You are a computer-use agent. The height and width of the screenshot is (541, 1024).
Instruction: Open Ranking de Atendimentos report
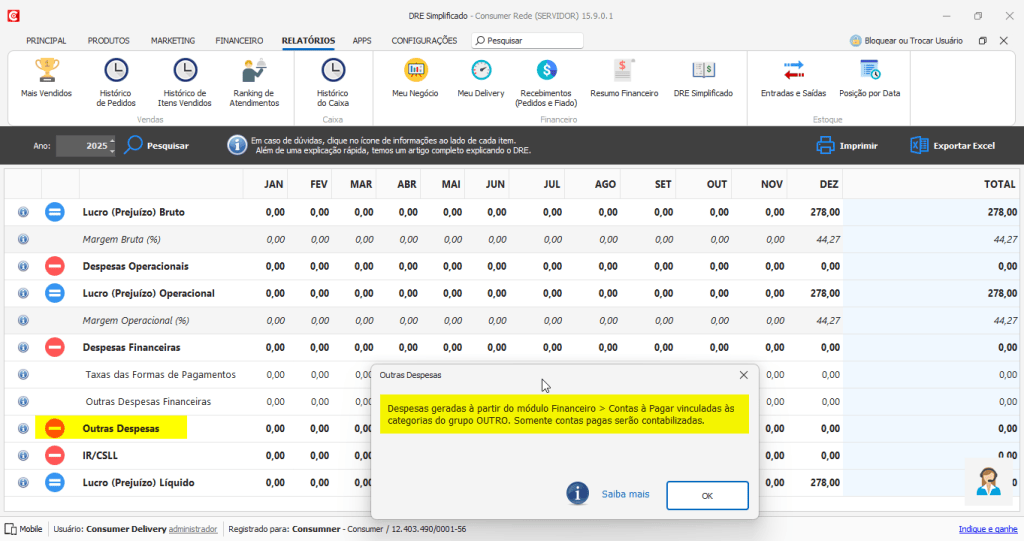coord(254,82)
